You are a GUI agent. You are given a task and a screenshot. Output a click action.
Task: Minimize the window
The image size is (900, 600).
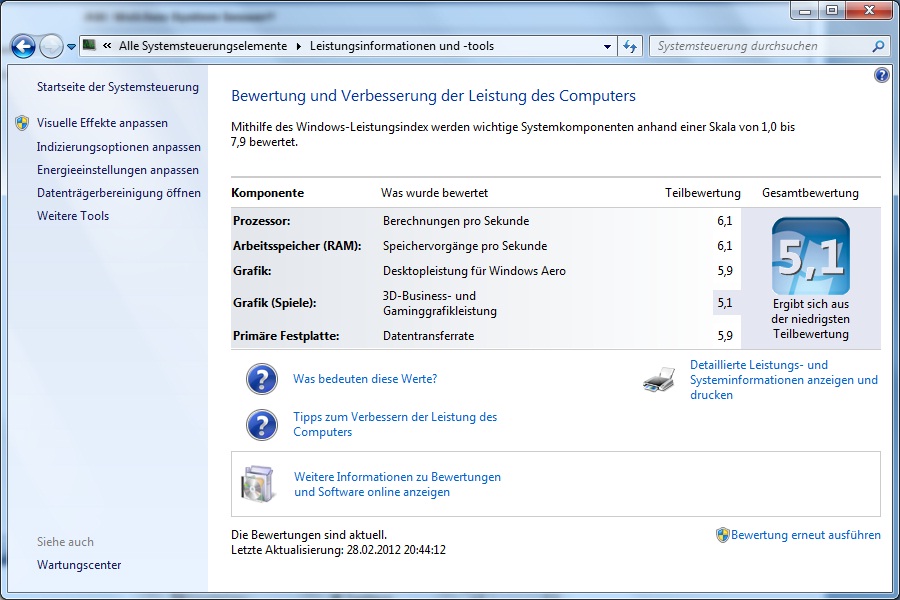(x=805, y=10)
